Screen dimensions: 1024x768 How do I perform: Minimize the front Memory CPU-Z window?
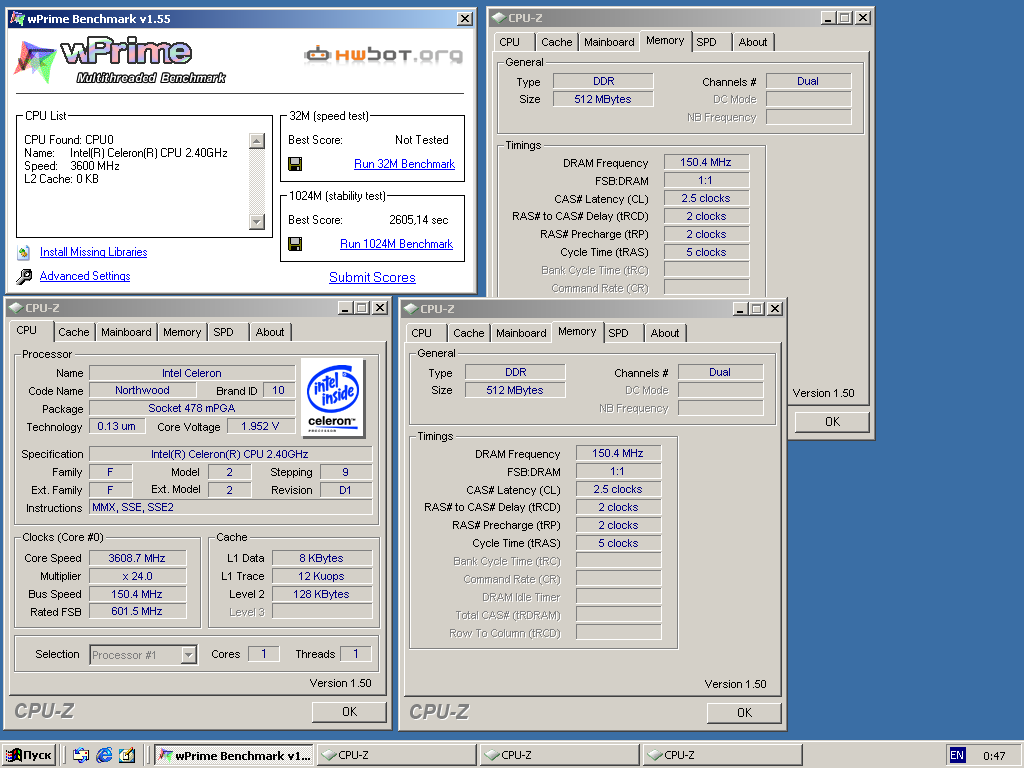point(739,309)
